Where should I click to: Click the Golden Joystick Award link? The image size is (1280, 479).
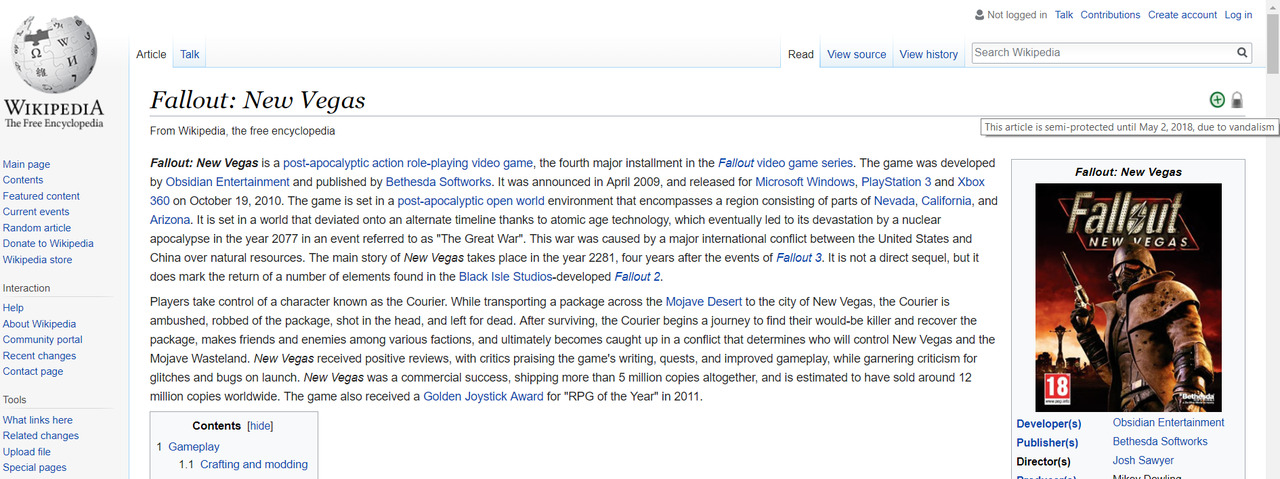click(483, 396)
